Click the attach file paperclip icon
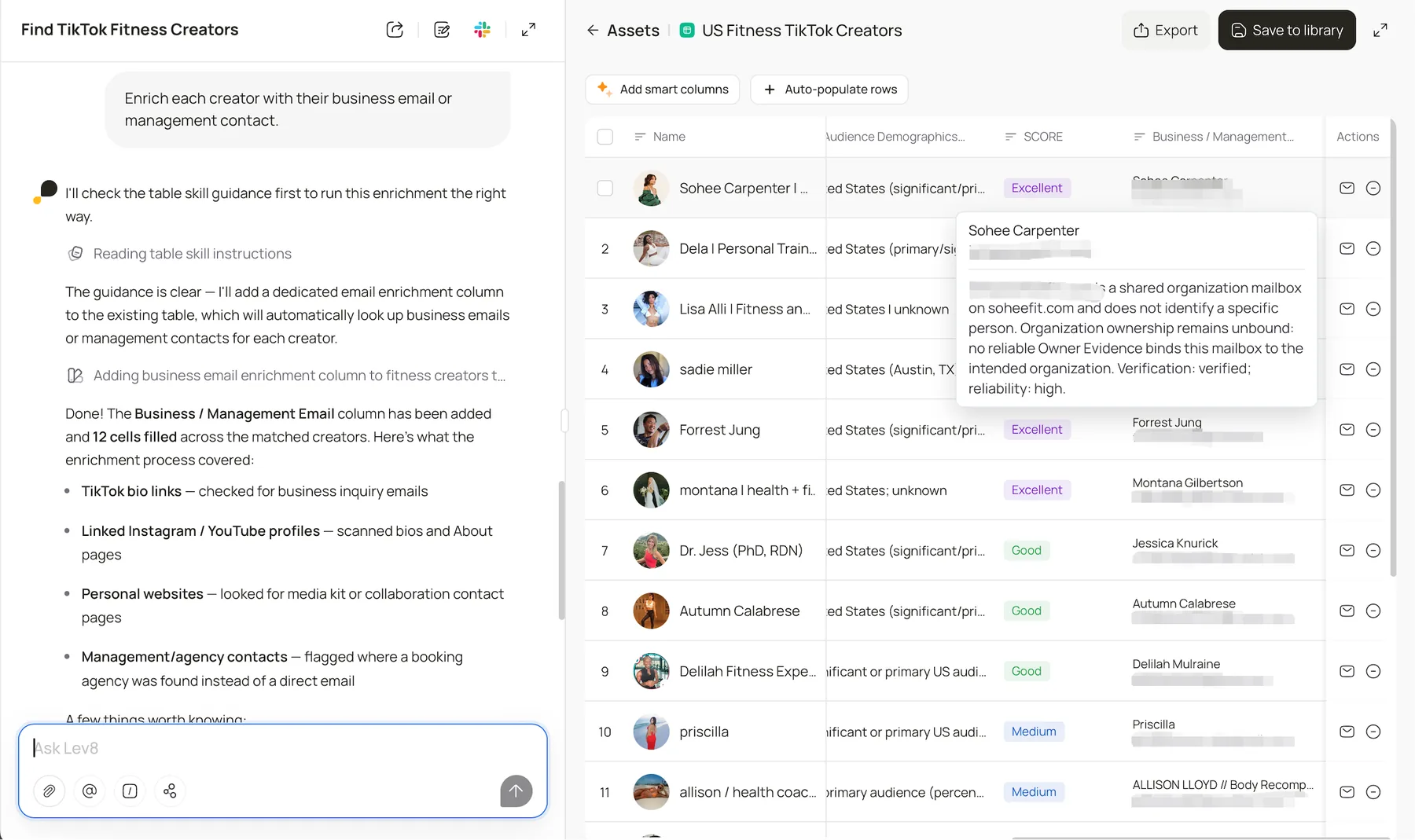Image resolution: width=1415 pixels, height=840 pixels. (49, 790)
